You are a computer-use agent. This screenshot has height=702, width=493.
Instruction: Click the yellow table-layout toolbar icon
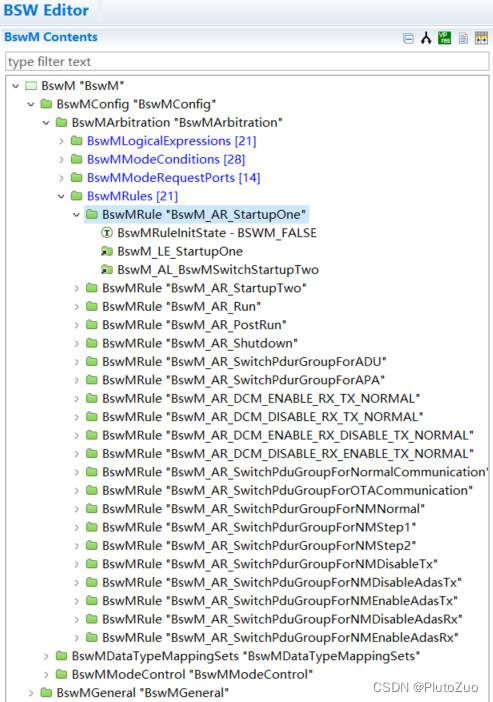[481, 38]
